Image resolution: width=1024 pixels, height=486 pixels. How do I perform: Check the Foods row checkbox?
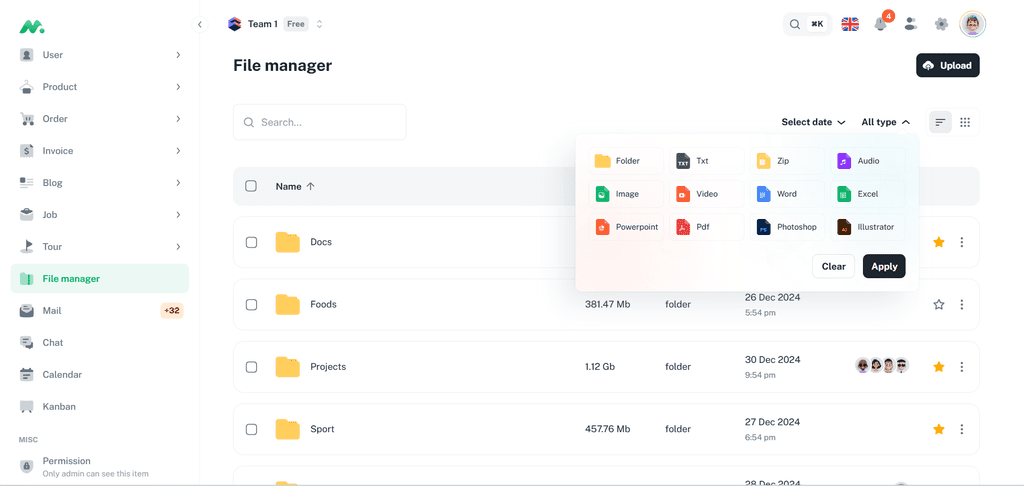[x=251, y=304]
